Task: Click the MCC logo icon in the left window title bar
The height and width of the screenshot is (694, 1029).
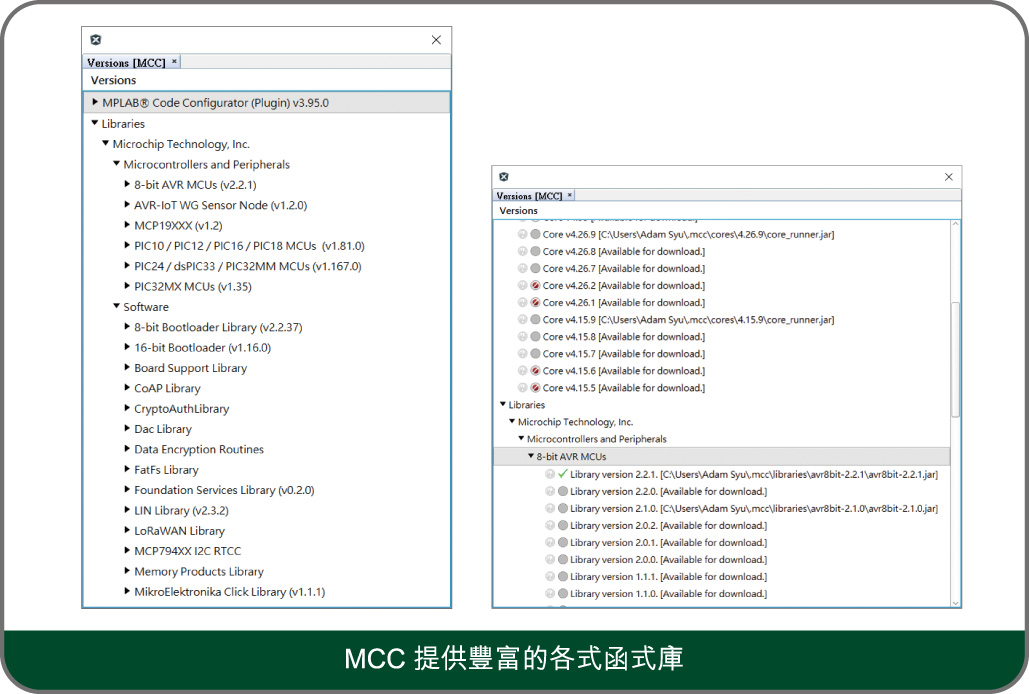Action: coord(95,40)
